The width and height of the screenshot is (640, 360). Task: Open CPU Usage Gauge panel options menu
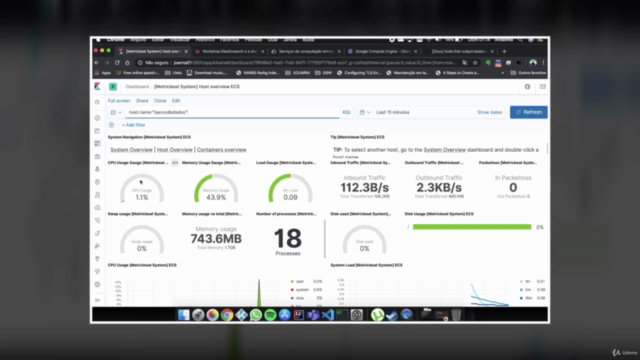coord(175,162)
